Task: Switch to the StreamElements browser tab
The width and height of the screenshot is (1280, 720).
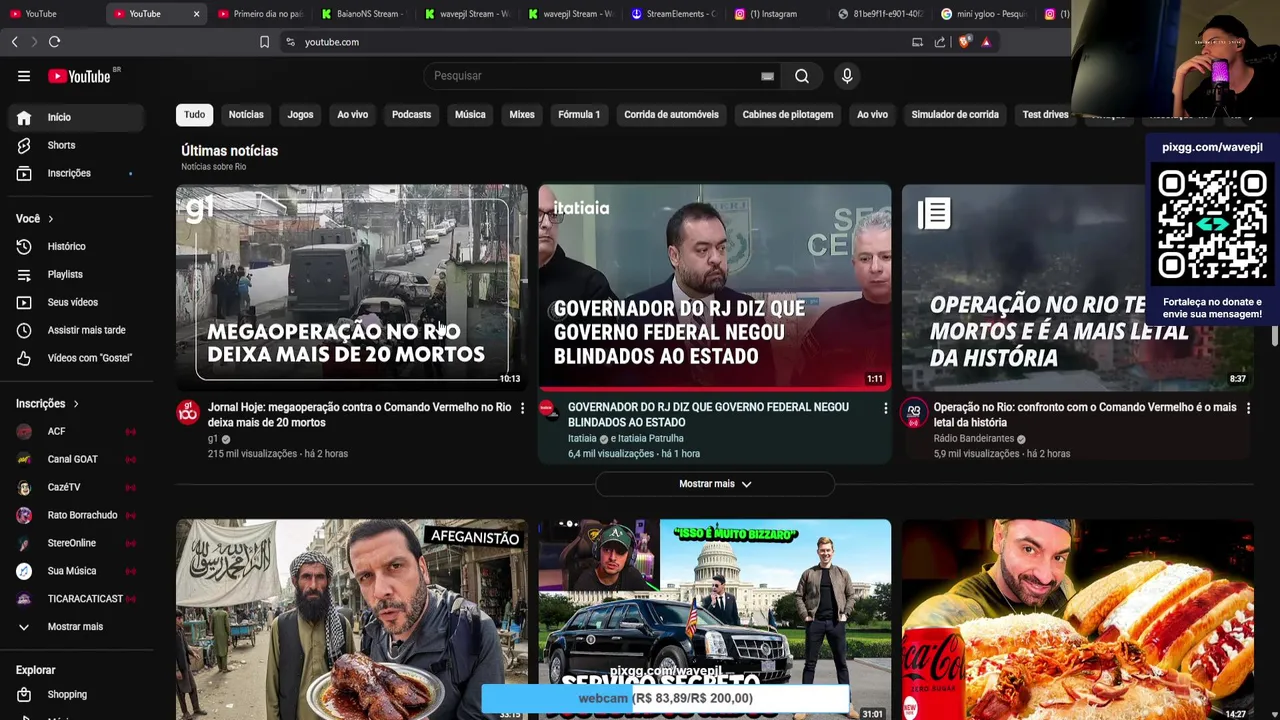Action: pyautogui.click(x=673, y=14)
